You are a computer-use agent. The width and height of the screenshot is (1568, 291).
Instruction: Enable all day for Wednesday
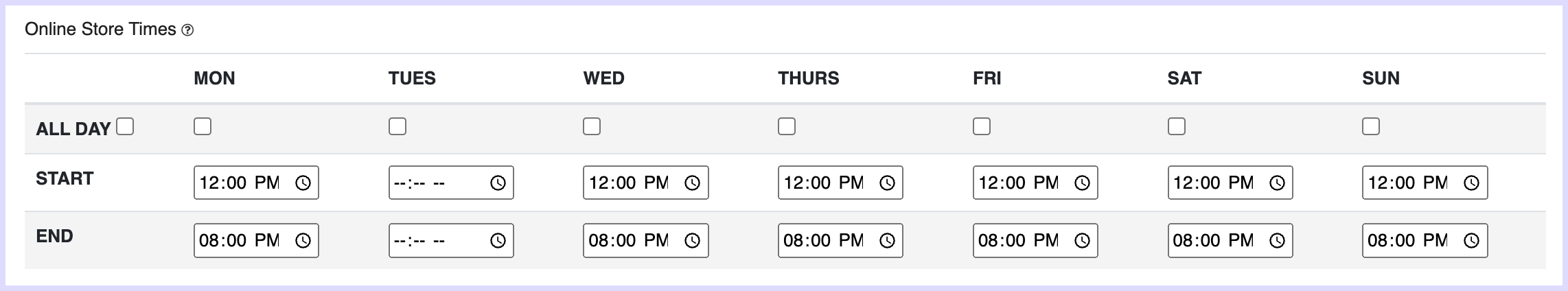coord(592,126)
